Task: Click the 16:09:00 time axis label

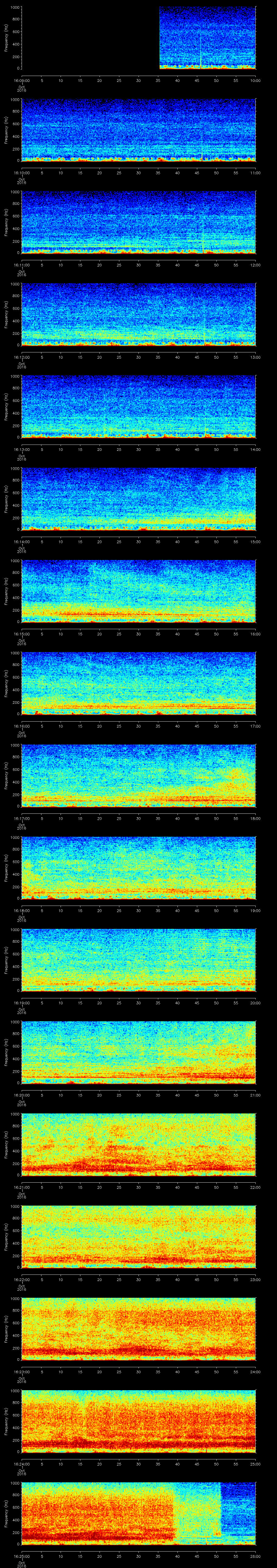Action: point(21,80)
